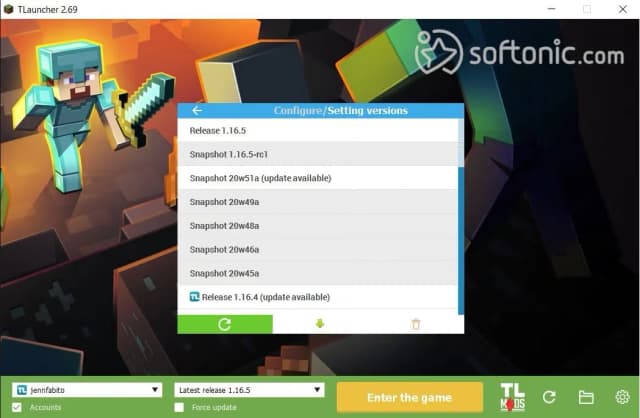This screenshot has width=640, height=418.
Task: Select Snapshot 20w51a (update available)
Action: (318, 178)
